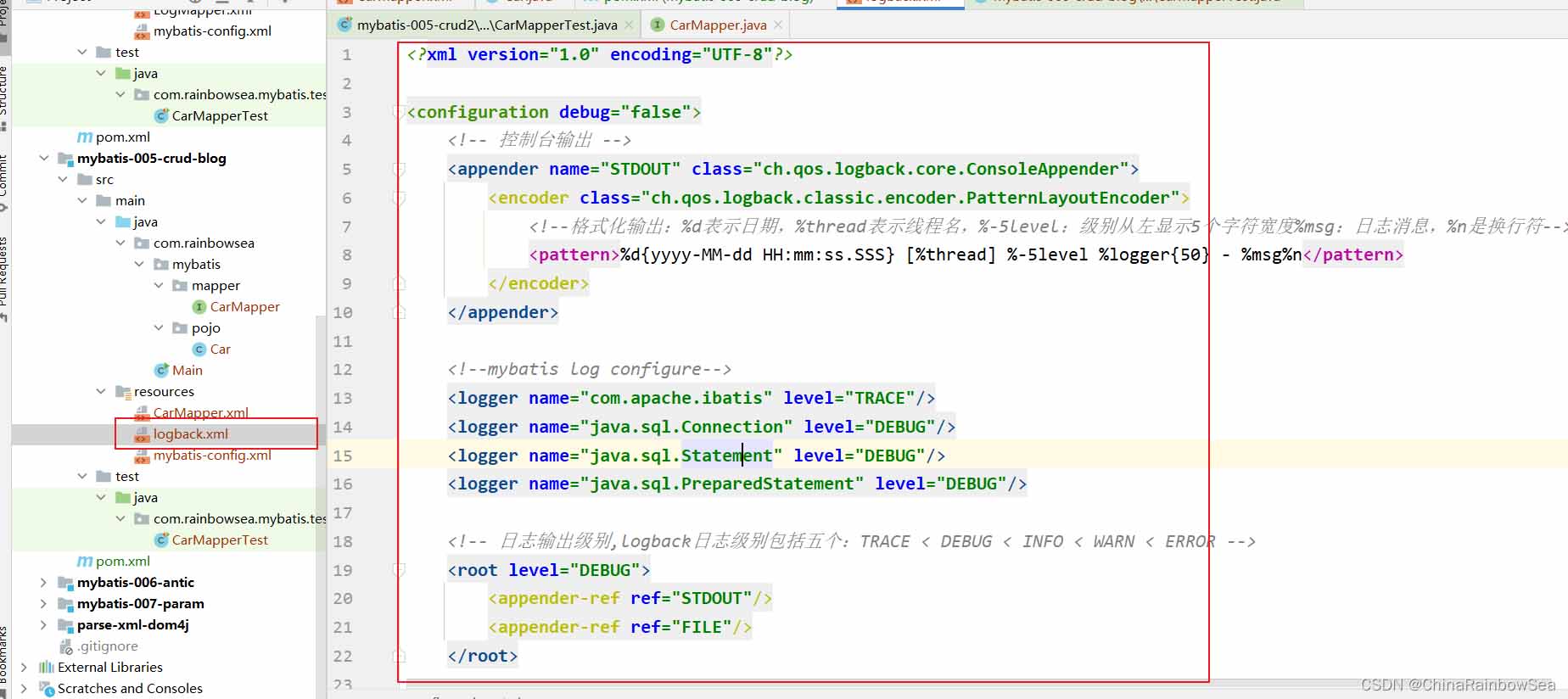
Task: Close the CarMapperTest.java editor tab
Action: 629,25
